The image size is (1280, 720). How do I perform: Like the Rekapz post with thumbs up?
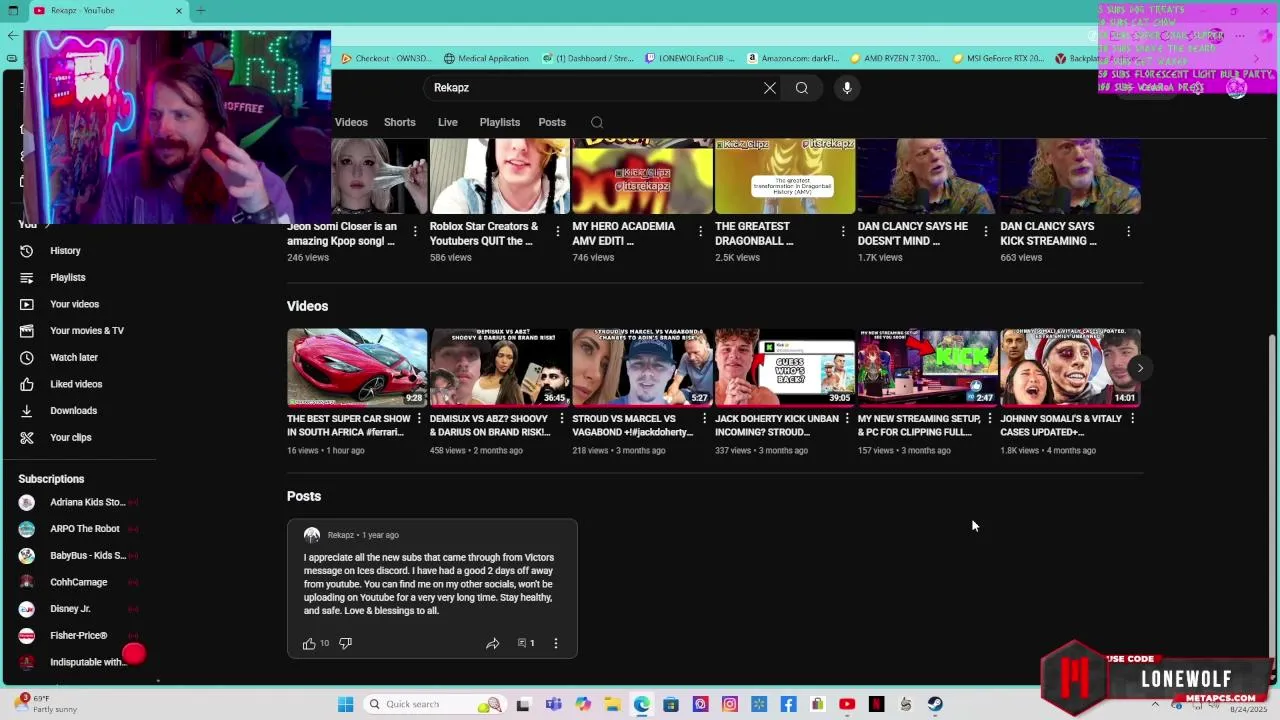click(x=310, y=644)
